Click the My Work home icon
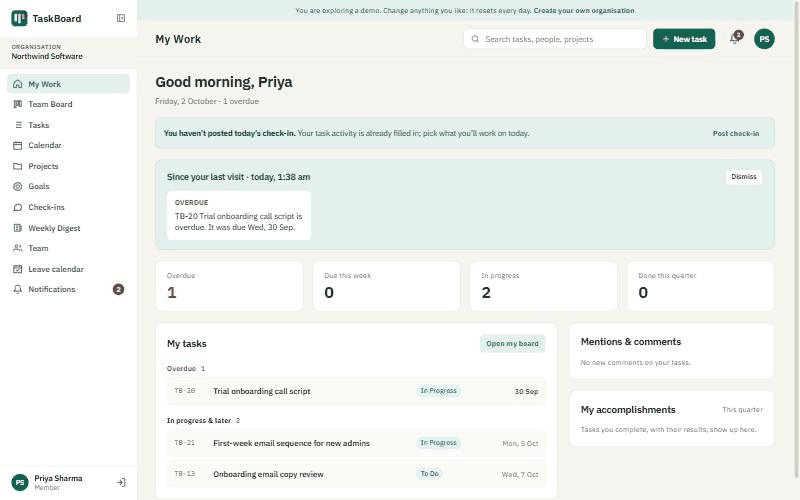This screenshot has width=800, height=500. pos(18,84)
